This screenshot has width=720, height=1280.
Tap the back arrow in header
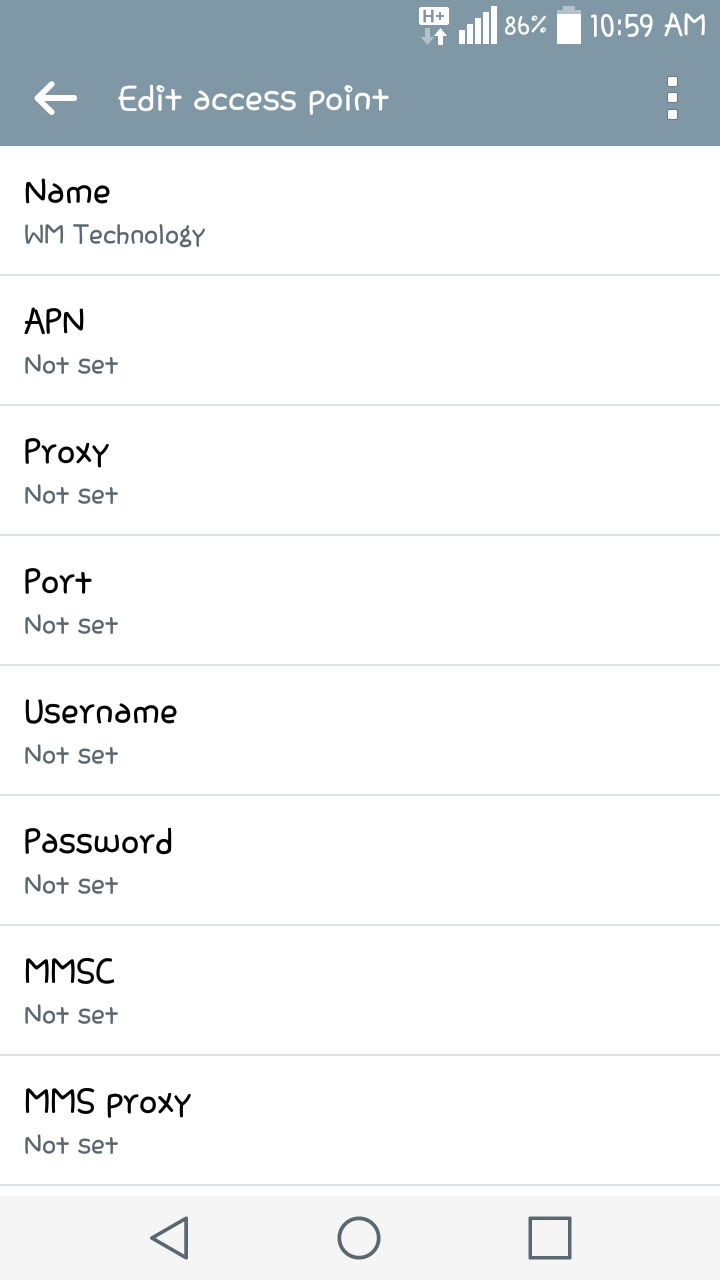(55, 98)
